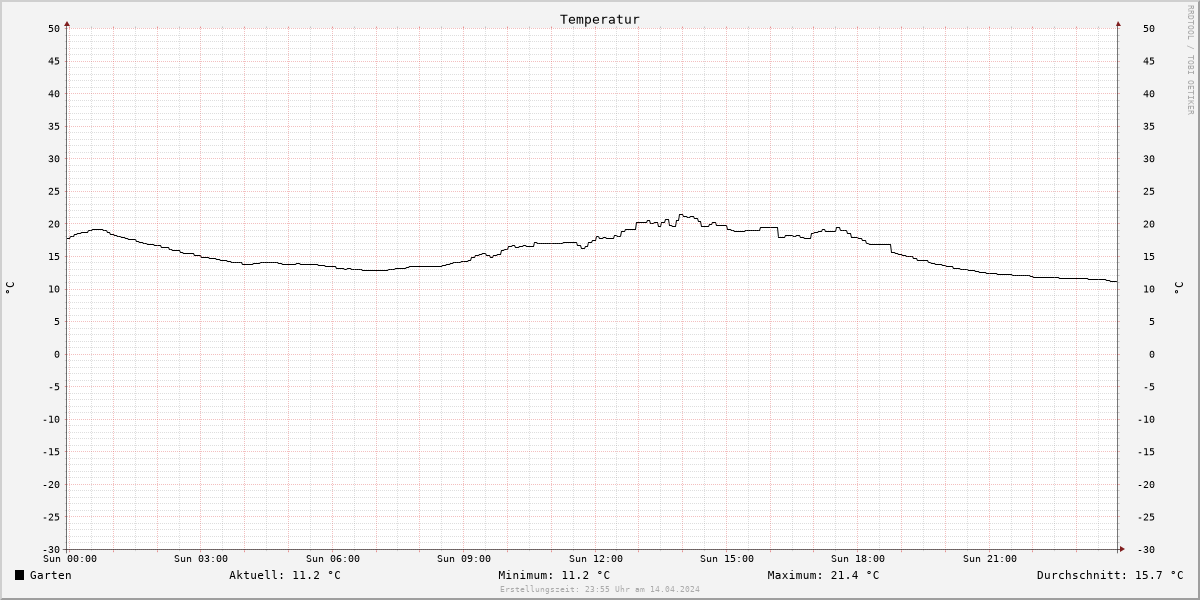Click the black Garten legend swatch
The height and width of the screenshot is (600, 1200).
(x=19, y=575)
